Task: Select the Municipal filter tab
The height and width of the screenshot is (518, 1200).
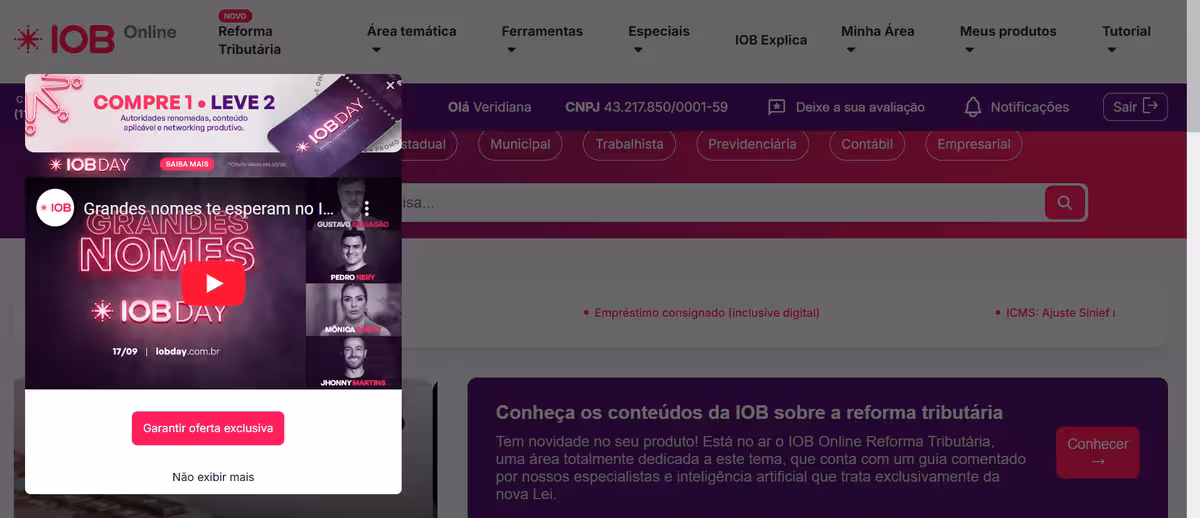Action: tap(520, 144)
